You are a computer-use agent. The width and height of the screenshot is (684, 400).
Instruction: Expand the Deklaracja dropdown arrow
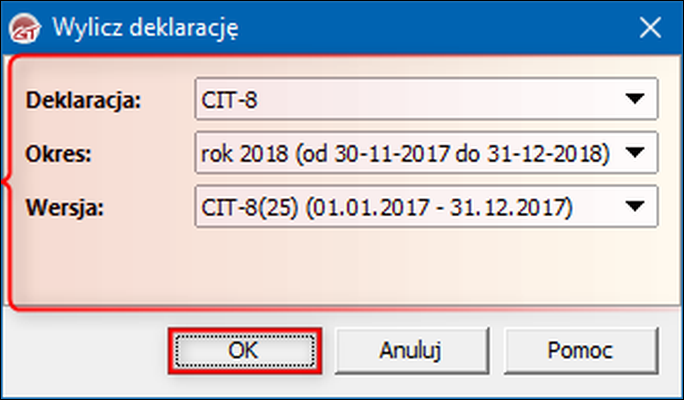click(x=635, y=99)
